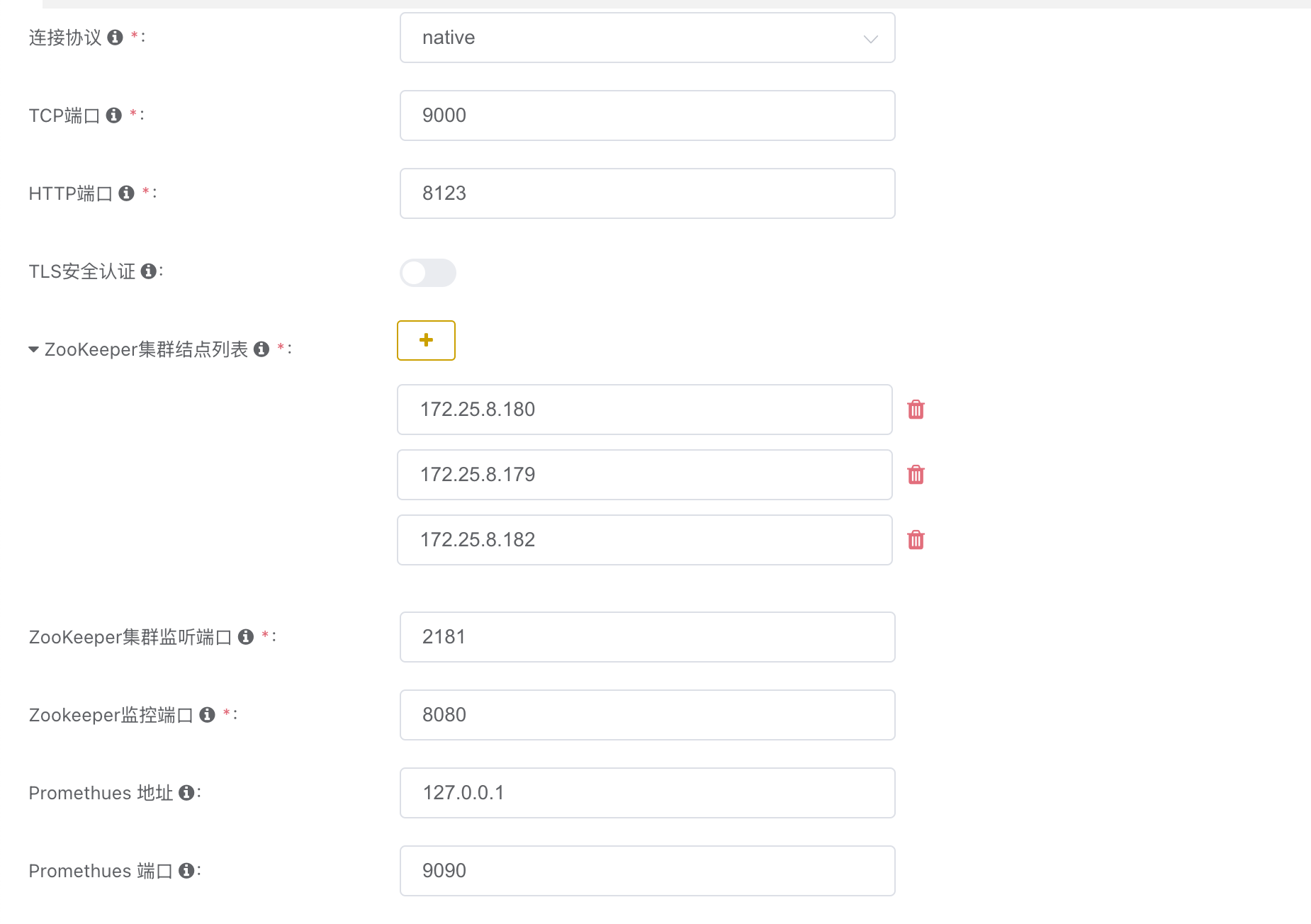Collapse the ZooKeeper集群结点列表 section
The height and width of the screenshot is (924, 1311).
[x=33, y=349]
